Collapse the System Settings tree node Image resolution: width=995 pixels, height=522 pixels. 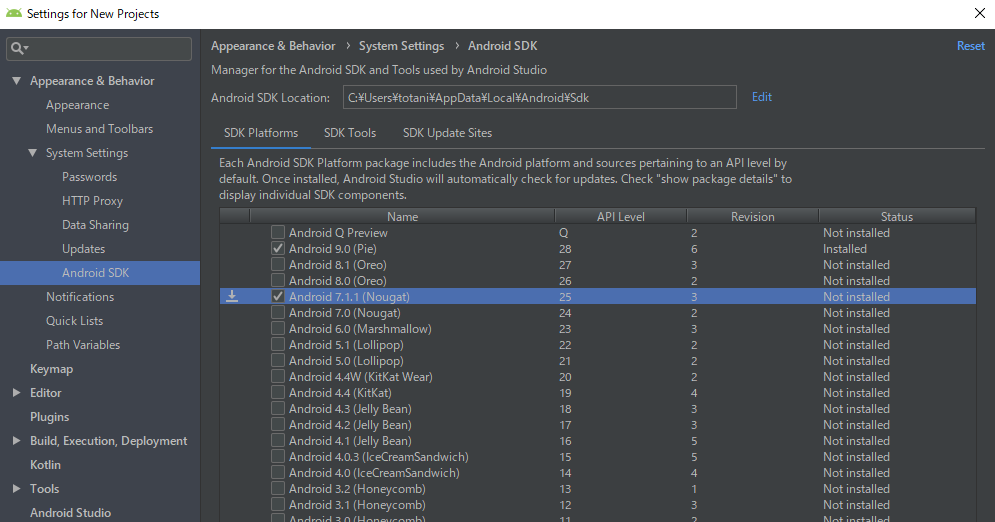32,153
